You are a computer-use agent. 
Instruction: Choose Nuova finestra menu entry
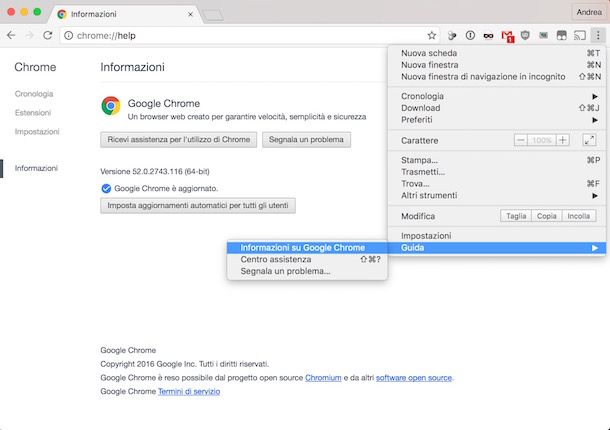pos(497,65)
